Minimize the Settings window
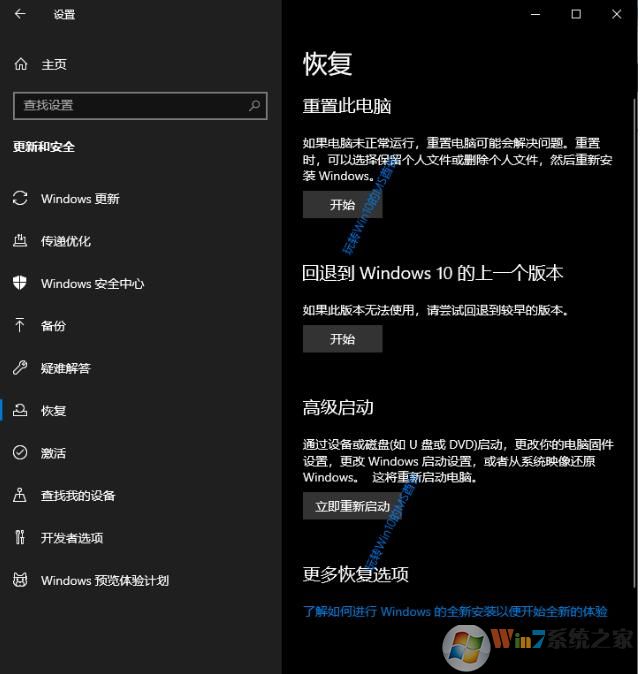The image size is (640, 674). tap(536, 14)
